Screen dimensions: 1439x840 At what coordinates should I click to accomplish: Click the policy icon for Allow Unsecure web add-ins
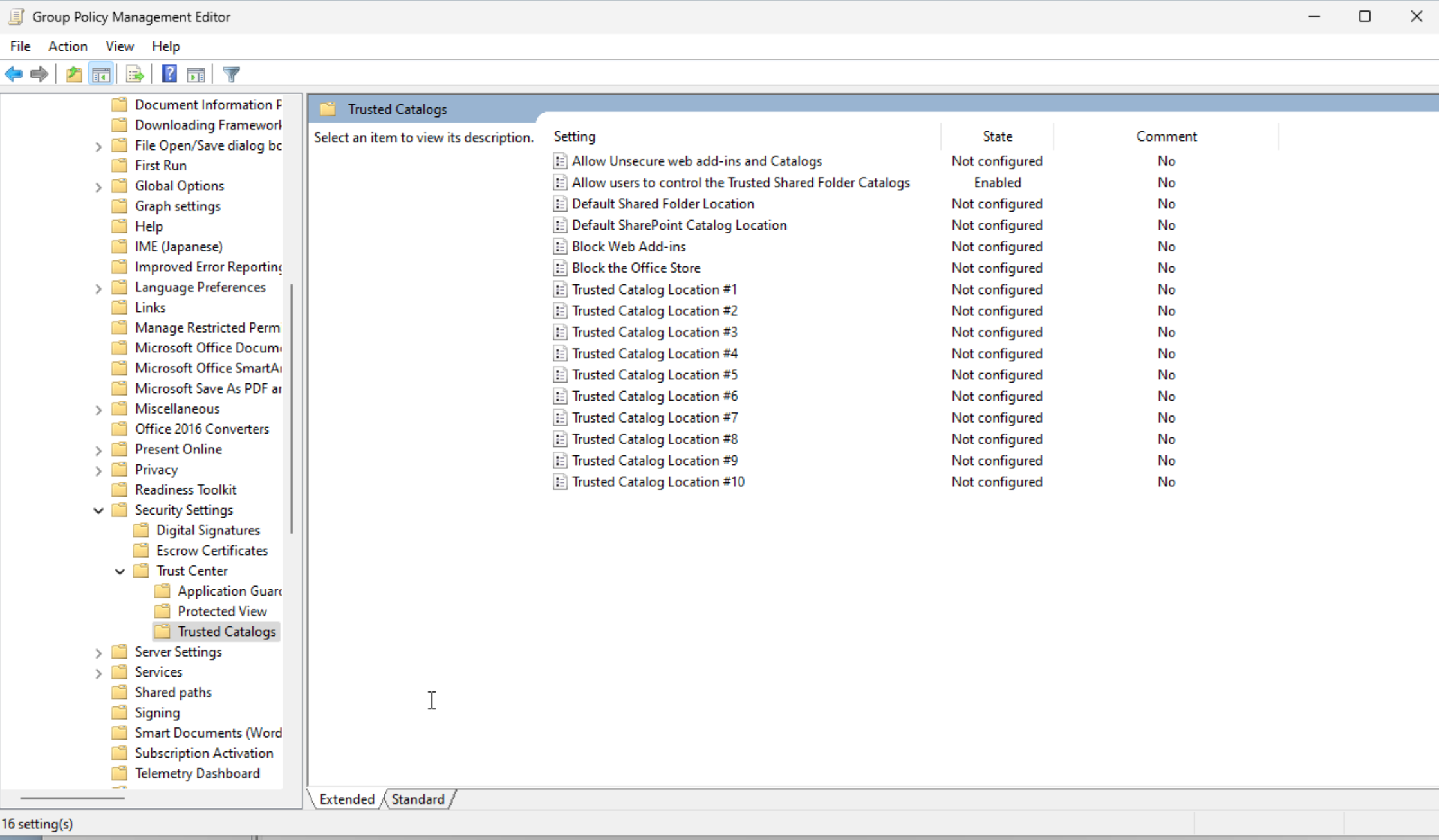[560, 161]
